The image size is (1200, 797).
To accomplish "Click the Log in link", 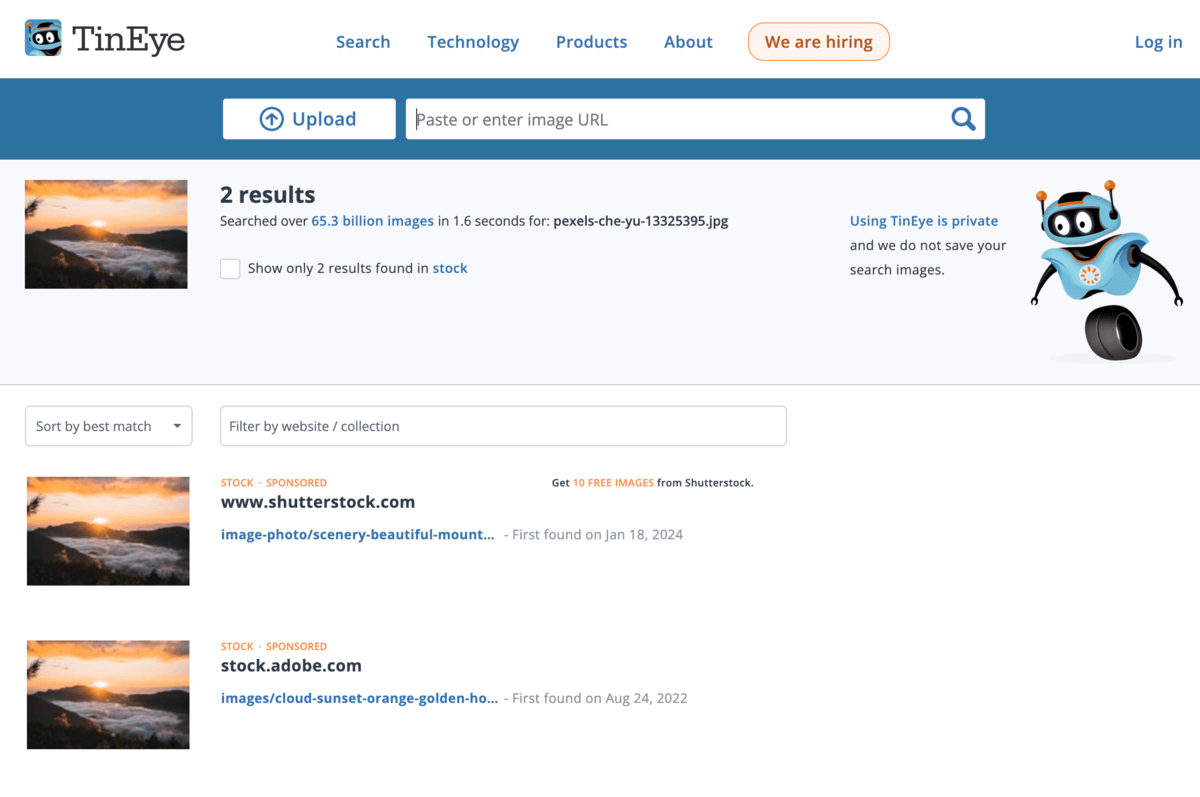I will click(1158, 42).
